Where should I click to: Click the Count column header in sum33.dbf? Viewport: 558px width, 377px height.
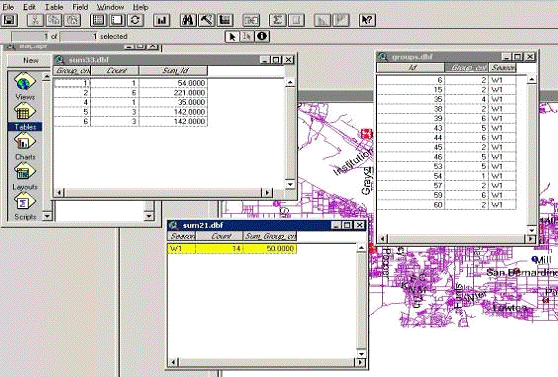115,70
